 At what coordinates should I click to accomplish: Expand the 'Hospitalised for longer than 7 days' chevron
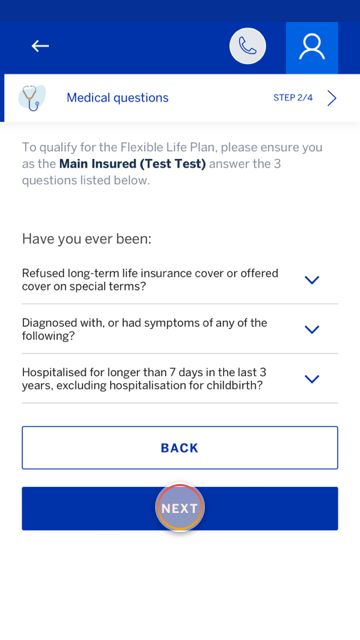click(x=312, y=379)
